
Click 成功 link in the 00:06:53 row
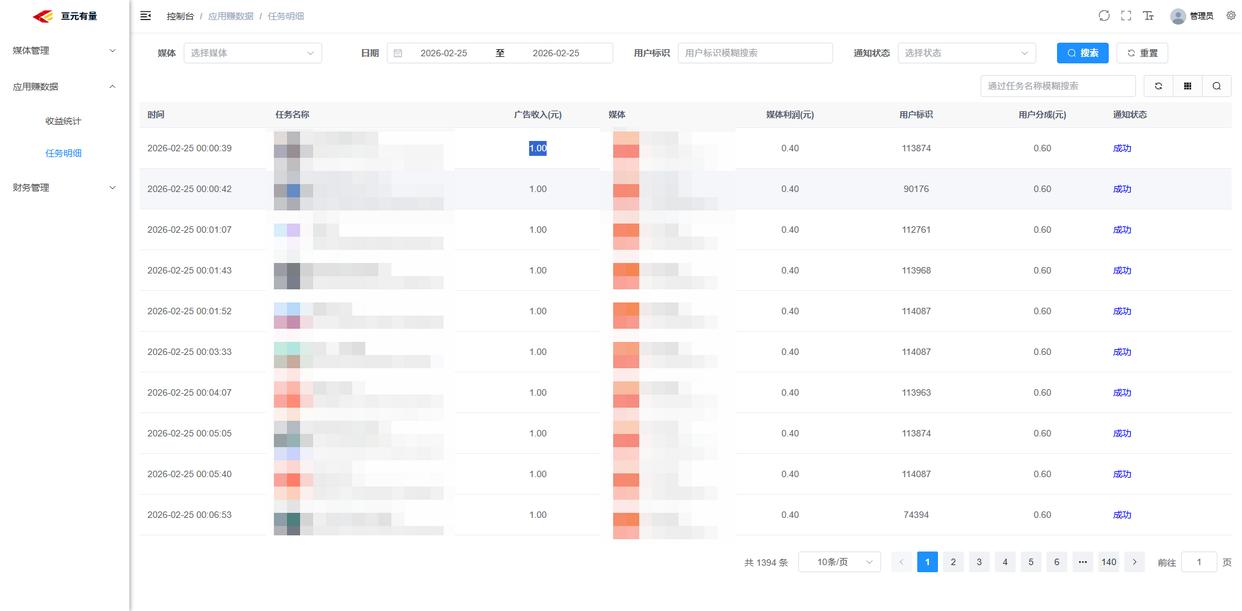1122,515
